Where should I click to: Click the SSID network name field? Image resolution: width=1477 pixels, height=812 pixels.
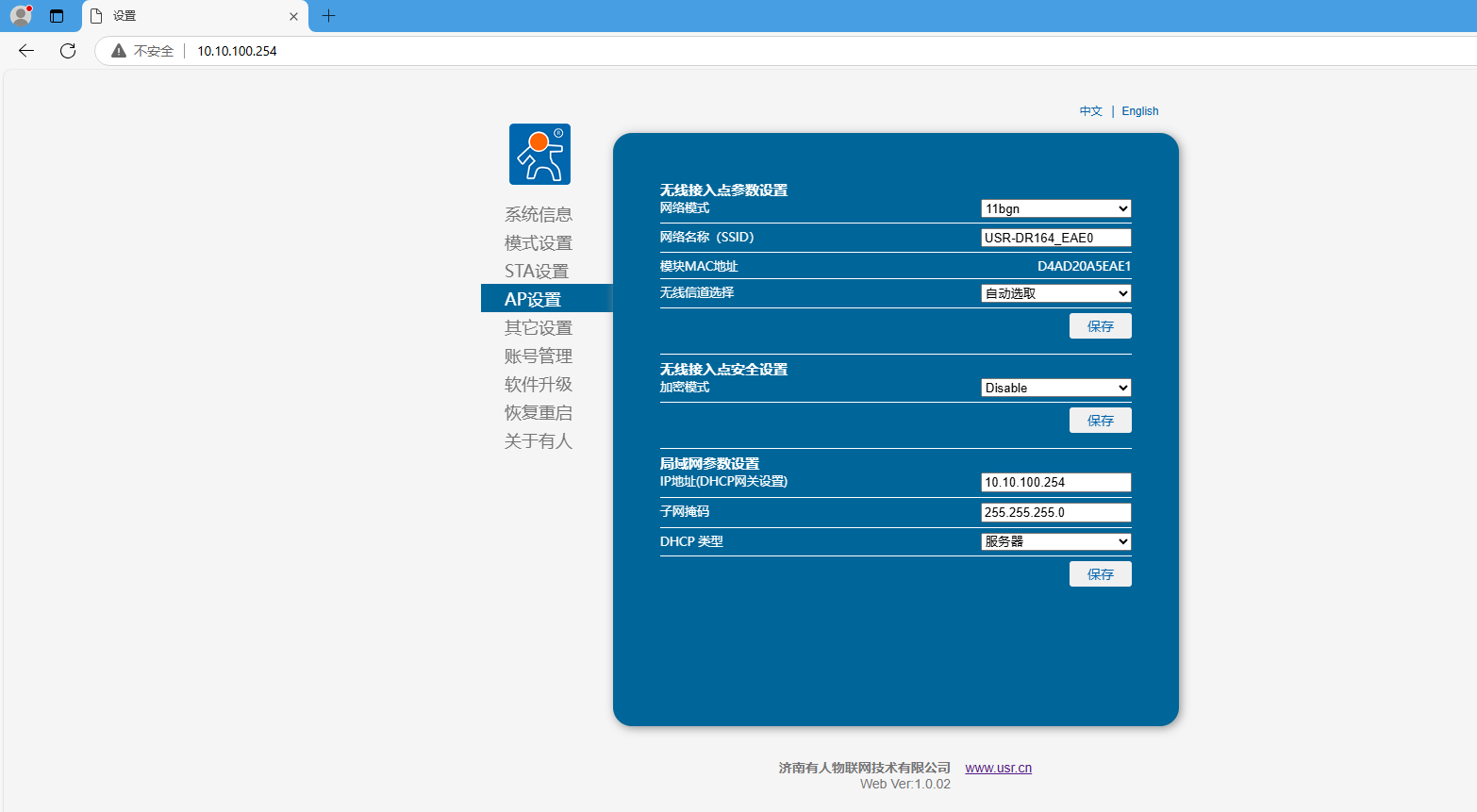coord(1055,238)
